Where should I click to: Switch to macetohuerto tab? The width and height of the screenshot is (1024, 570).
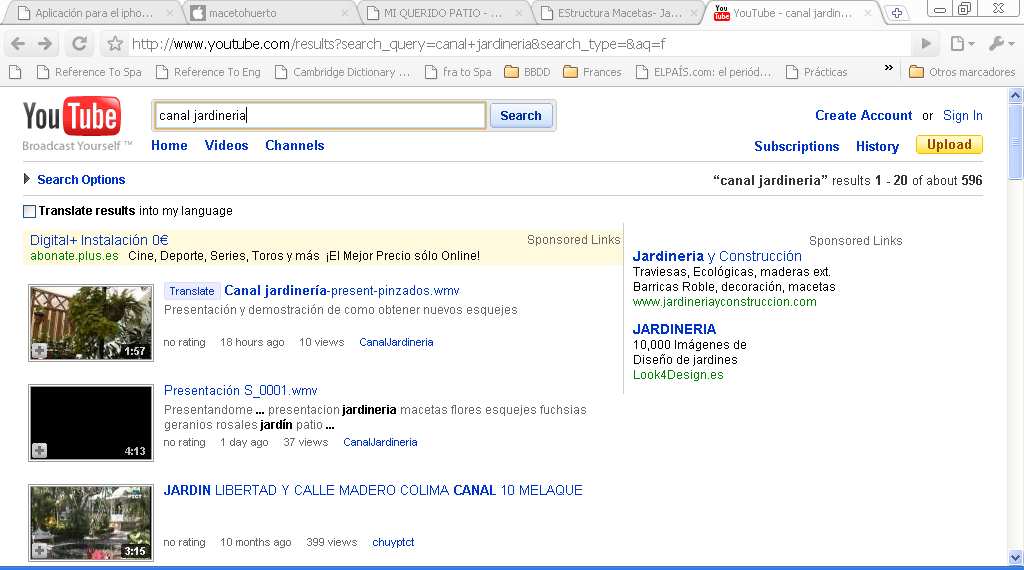pyautogui.click(x=270, y=13)
